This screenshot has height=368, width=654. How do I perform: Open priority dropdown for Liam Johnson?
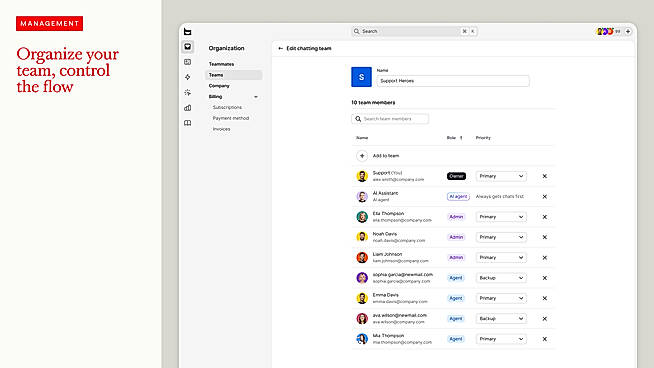pos(501,257)
